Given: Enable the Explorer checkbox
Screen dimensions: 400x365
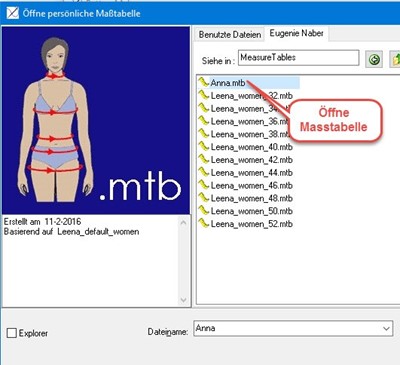Looking at the screenshot, I should click(12, 333).
